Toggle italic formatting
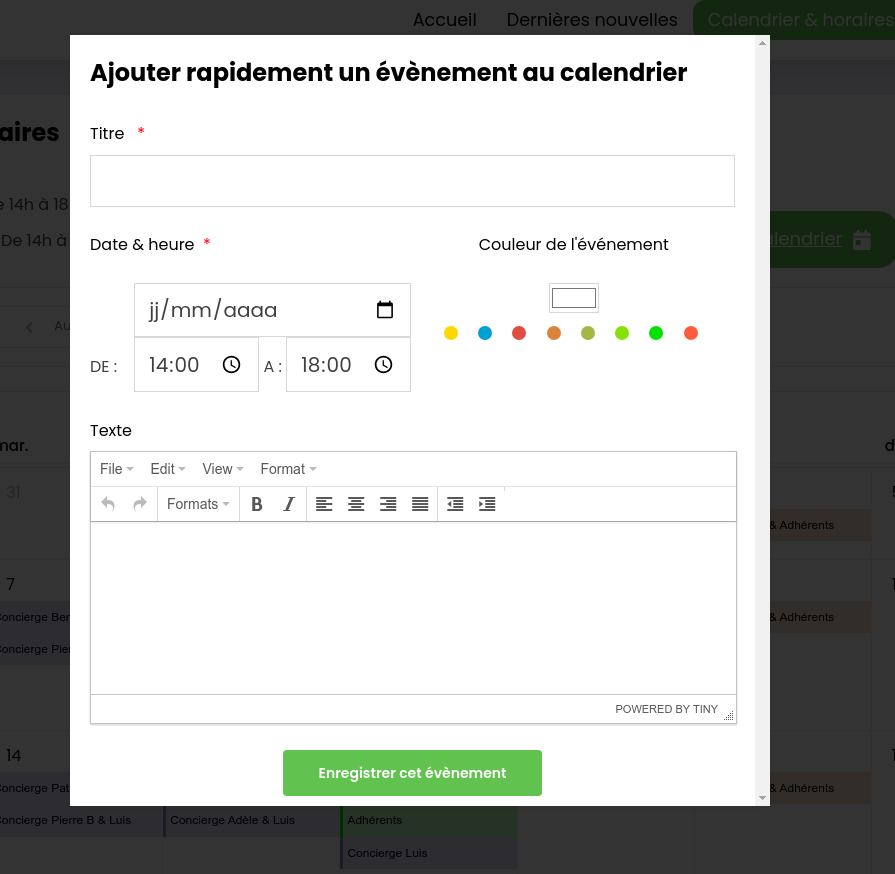895x874 pixels. click(x=289, y=504)
